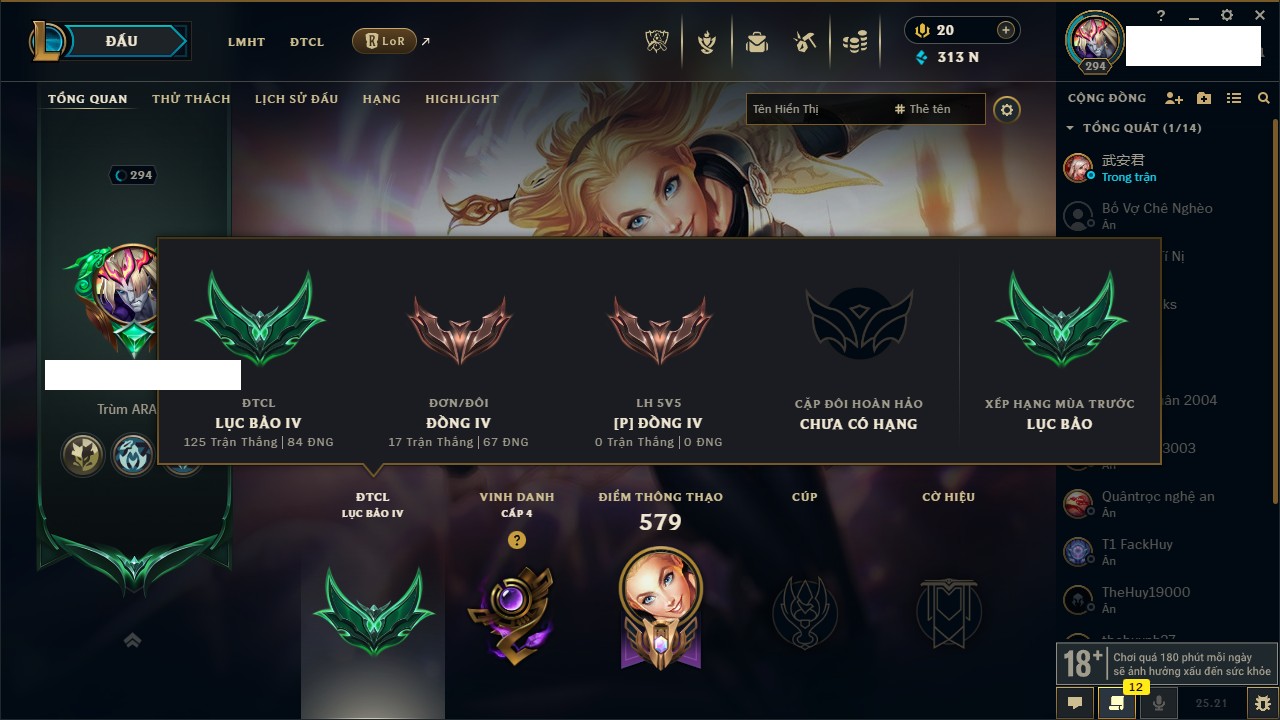1280x720 pixels.
Task: Open the friends list search magnifier
Action: pos(1264,98)
